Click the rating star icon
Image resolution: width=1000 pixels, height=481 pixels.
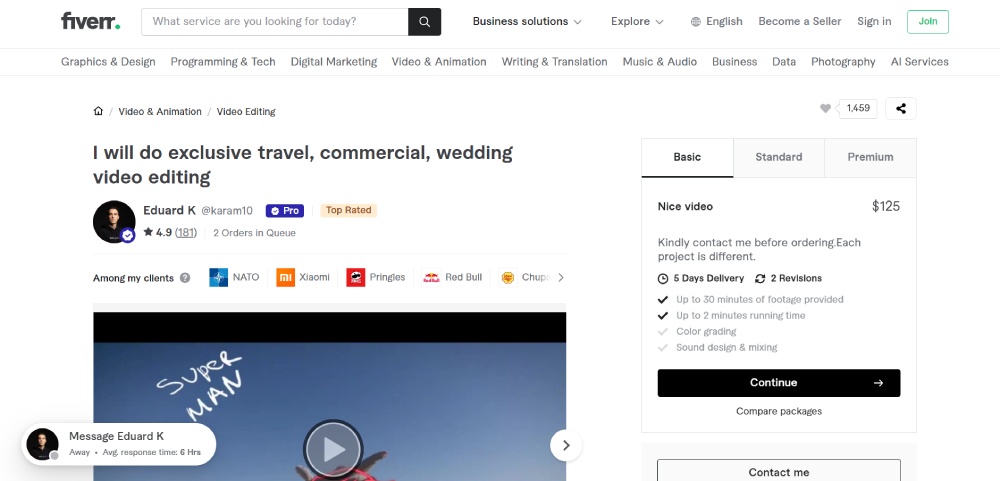148,232
